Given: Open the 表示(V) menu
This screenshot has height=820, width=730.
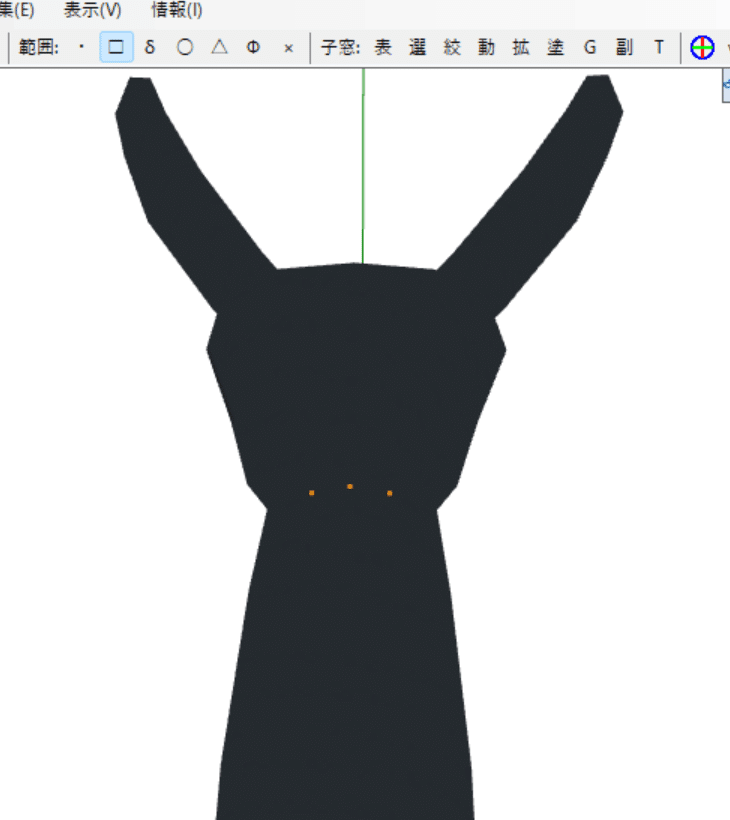Looking at the screenshot, I should click(x=93, y=10).
